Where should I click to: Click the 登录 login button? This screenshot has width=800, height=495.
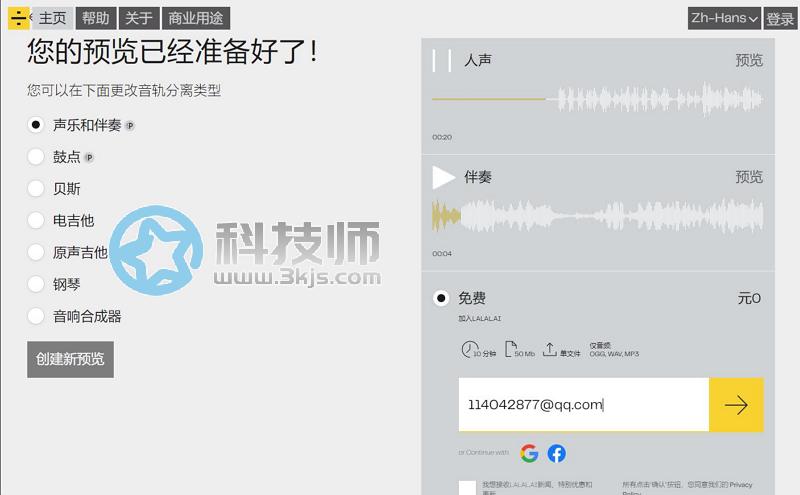click(780, 18)
